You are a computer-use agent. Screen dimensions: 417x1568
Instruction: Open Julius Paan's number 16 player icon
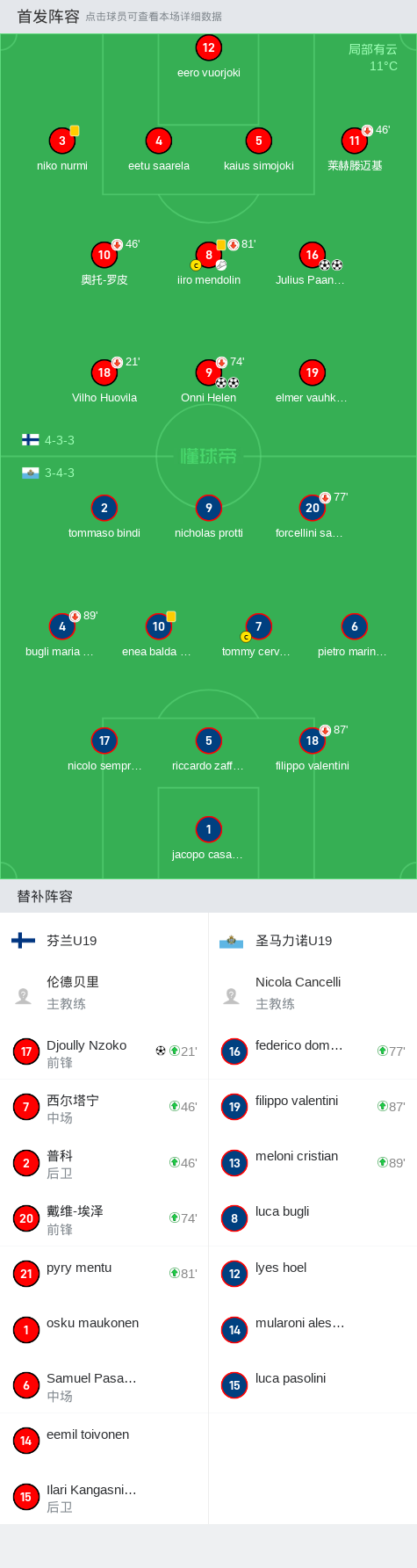point(313,255)
